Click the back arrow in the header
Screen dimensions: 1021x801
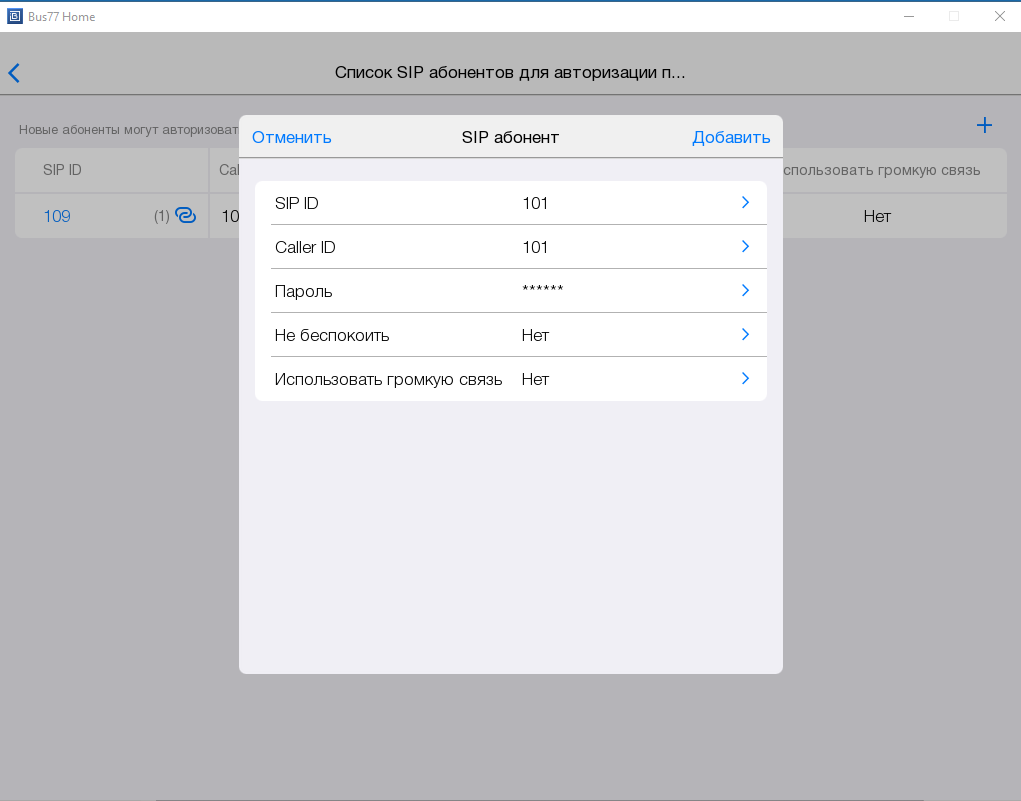pyautogui.click(x=14, y=73)
